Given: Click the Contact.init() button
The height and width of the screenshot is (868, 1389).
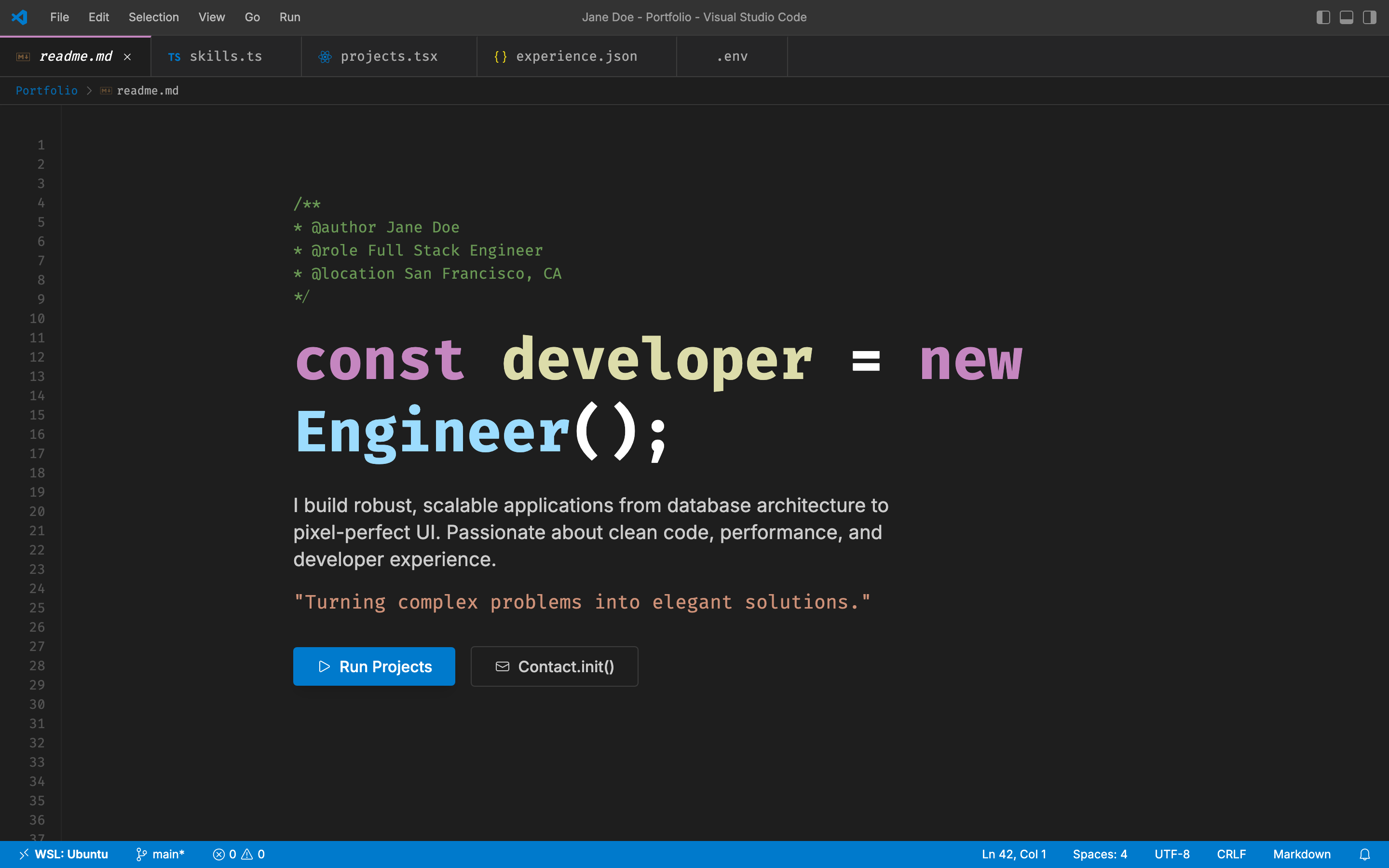Looking at the screenshot, I should click(555, 666).
